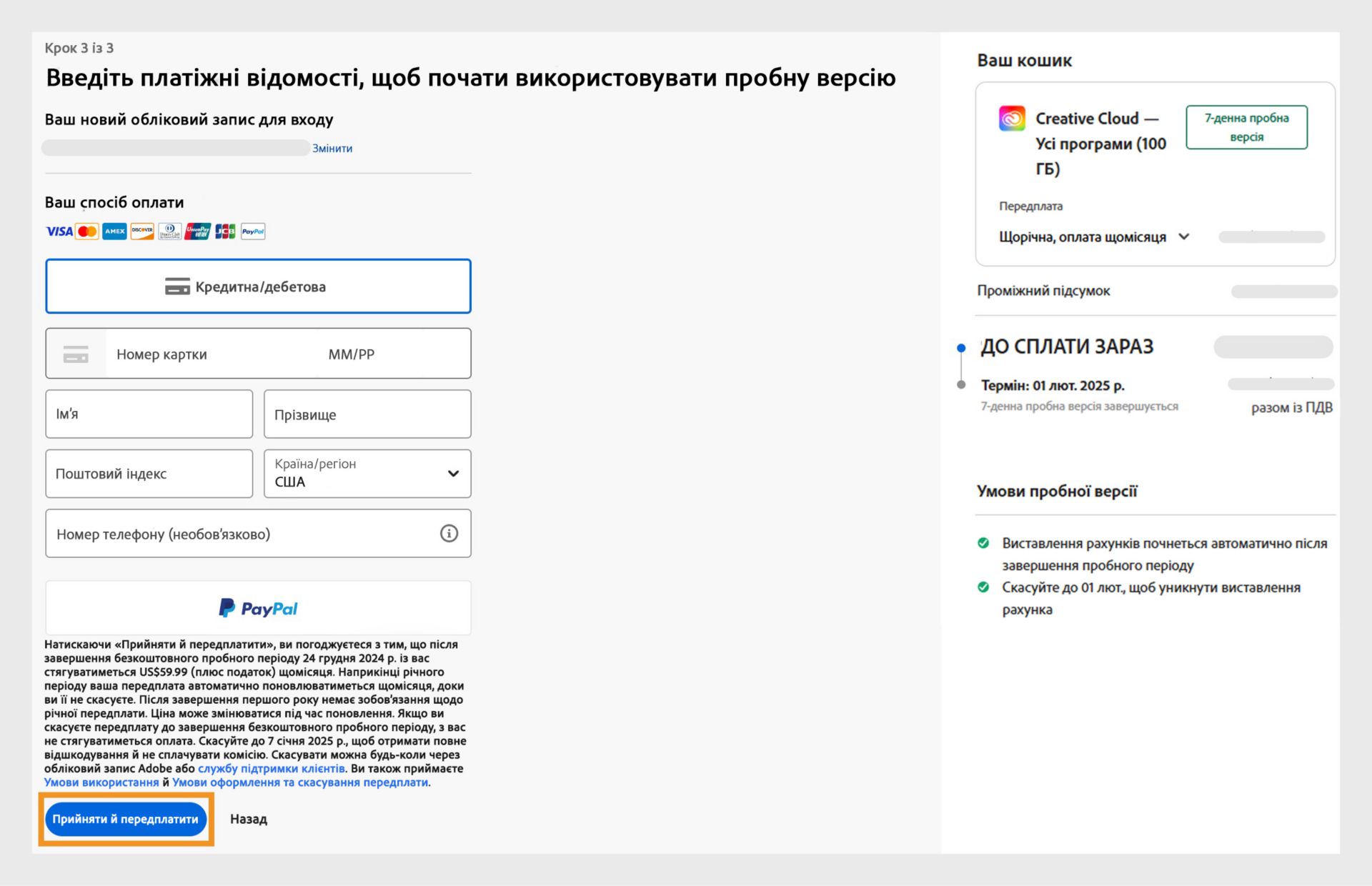Click the Discover card logo
The image size is (1372, 886).
142,232
